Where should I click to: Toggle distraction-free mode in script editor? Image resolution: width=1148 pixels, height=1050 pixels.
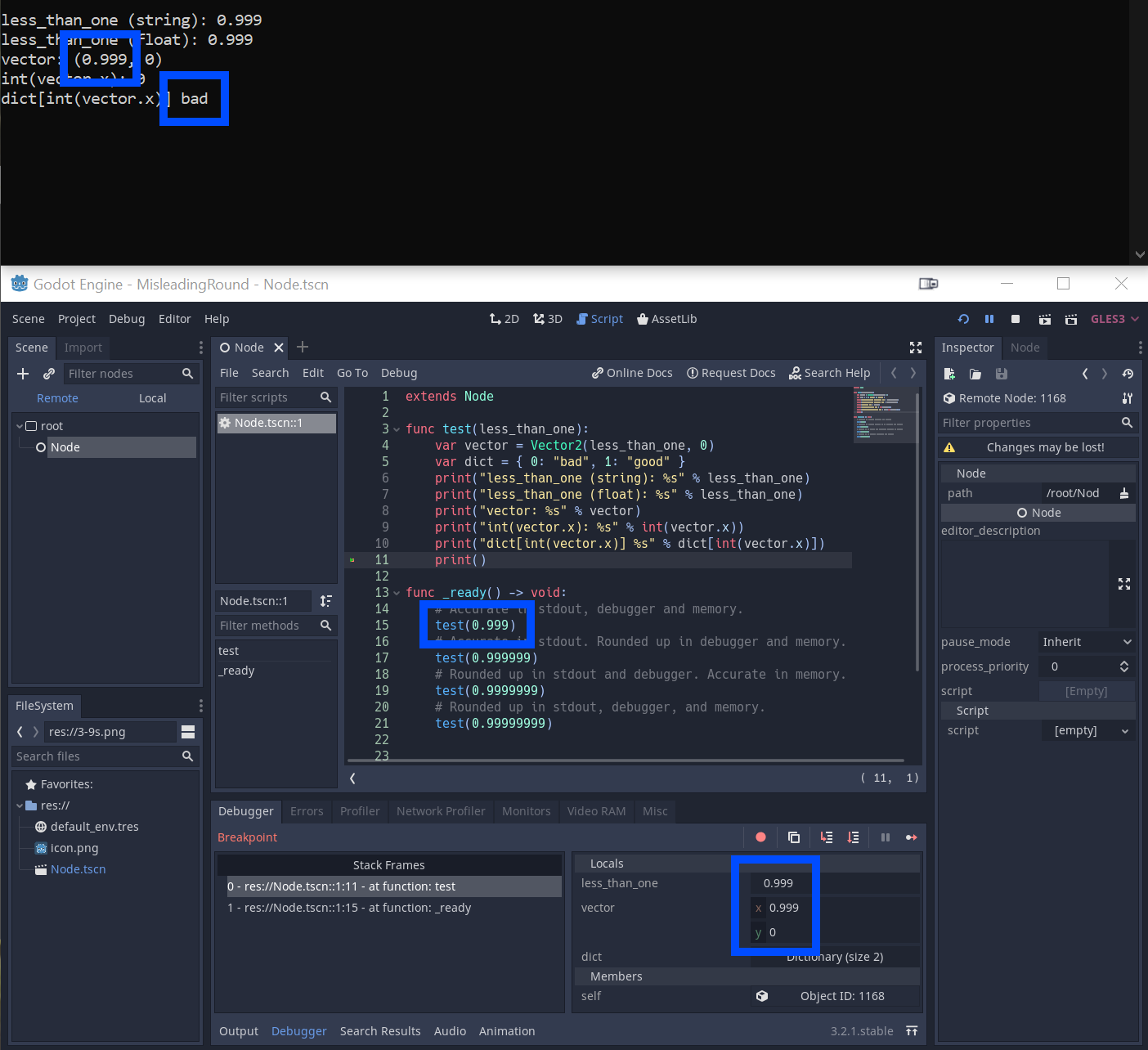pyautogui.click(x=915, y=347)
